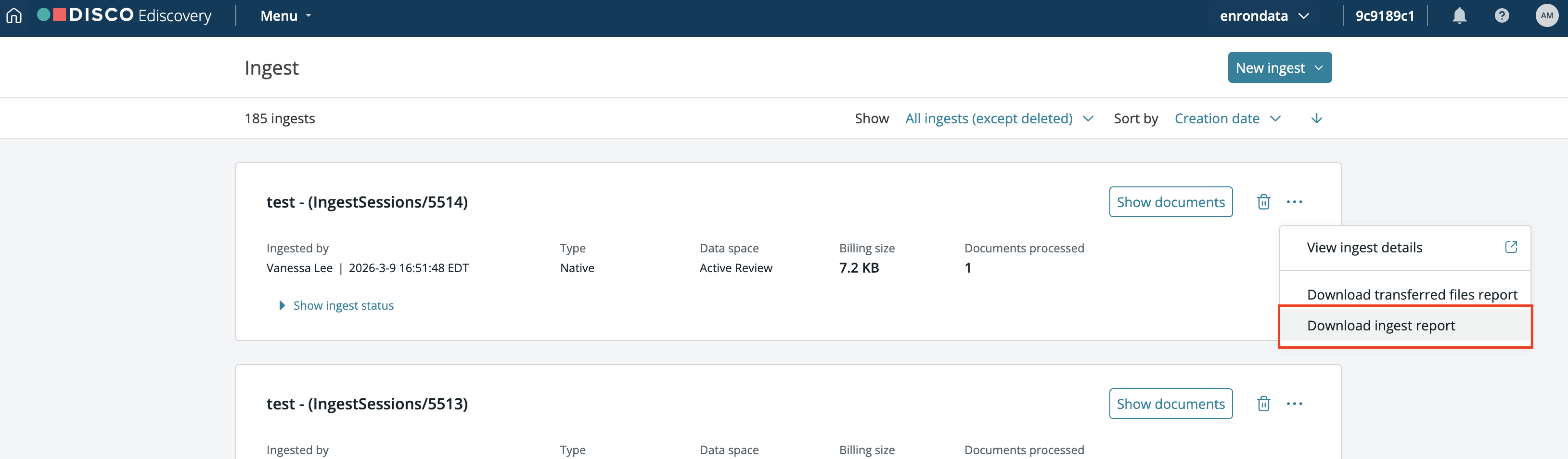Open the notifications bell
The height and width of the screenshot is (459, 1568).
1459,15
